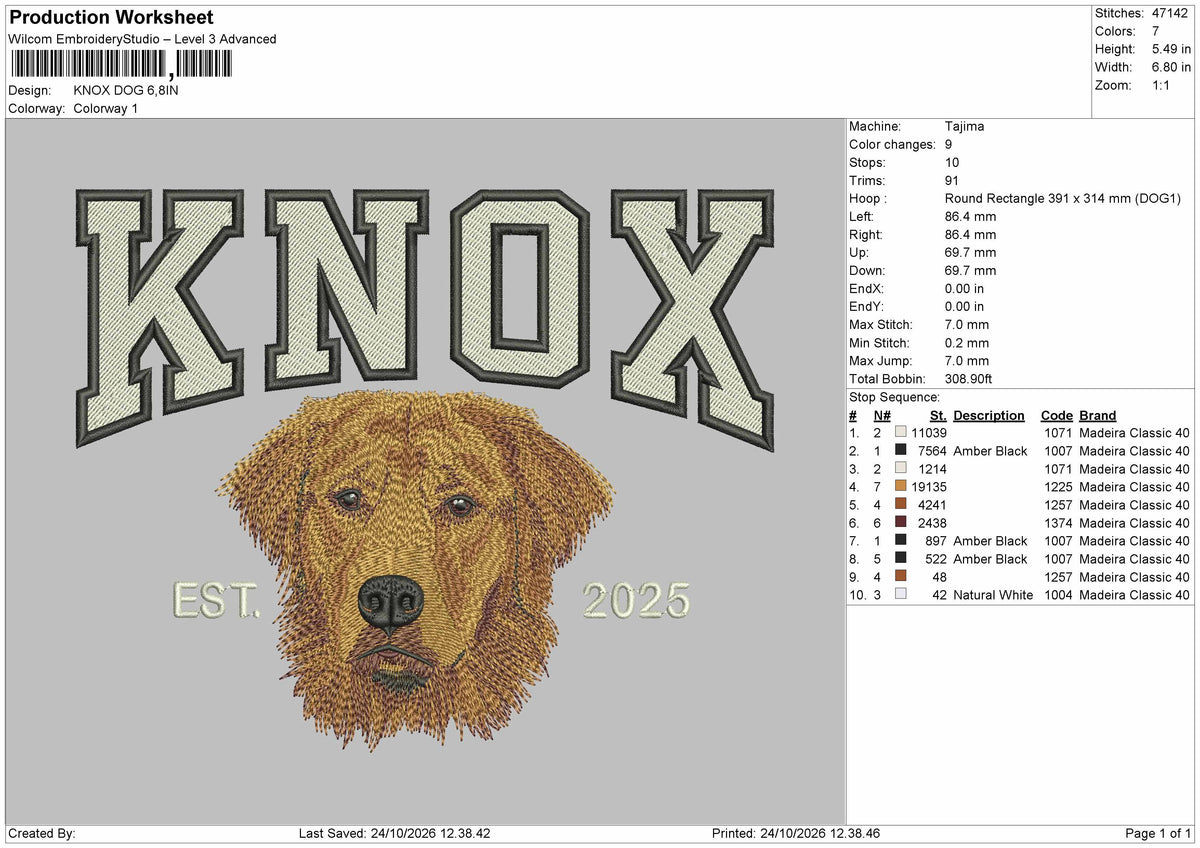The image size is (1200, 848).
Task: Click "Amber Black" in stop row 7
Action: point(990,541)
